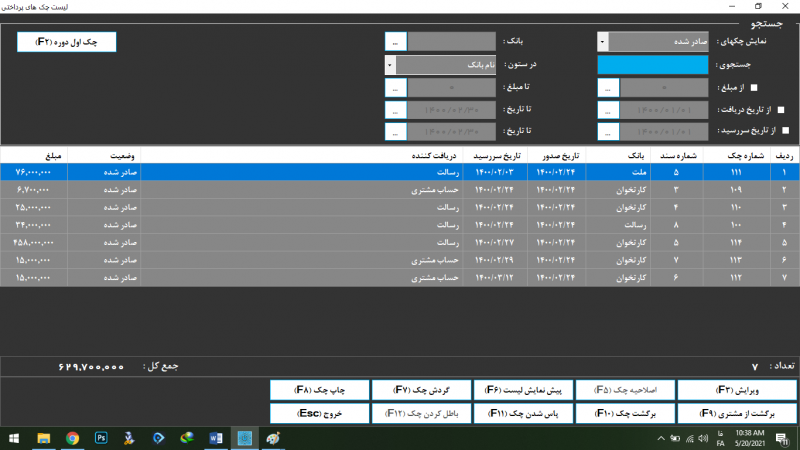Sort by the شماره سند column header
800x450 pixels.
point(677,156)
